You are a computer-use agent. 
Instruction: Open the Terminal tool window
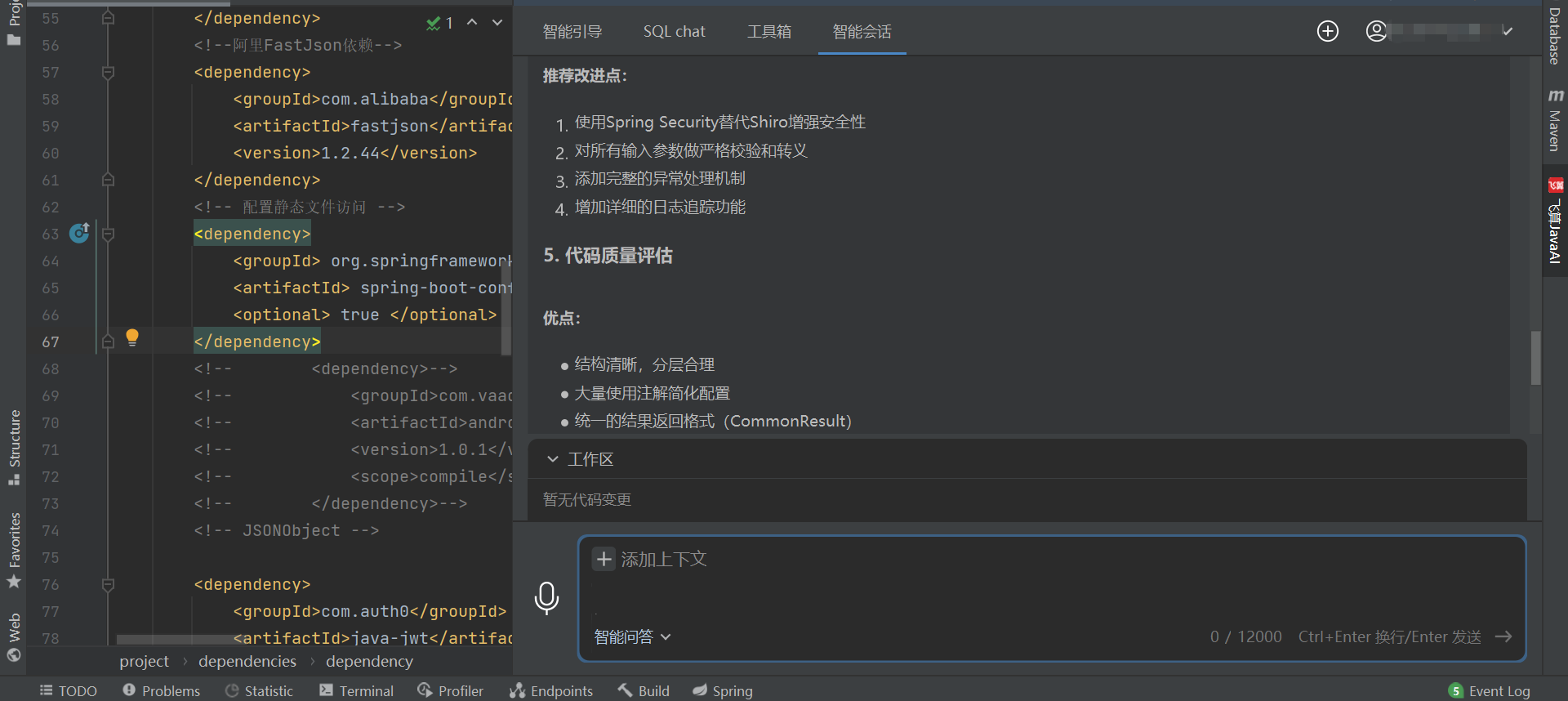357,690
